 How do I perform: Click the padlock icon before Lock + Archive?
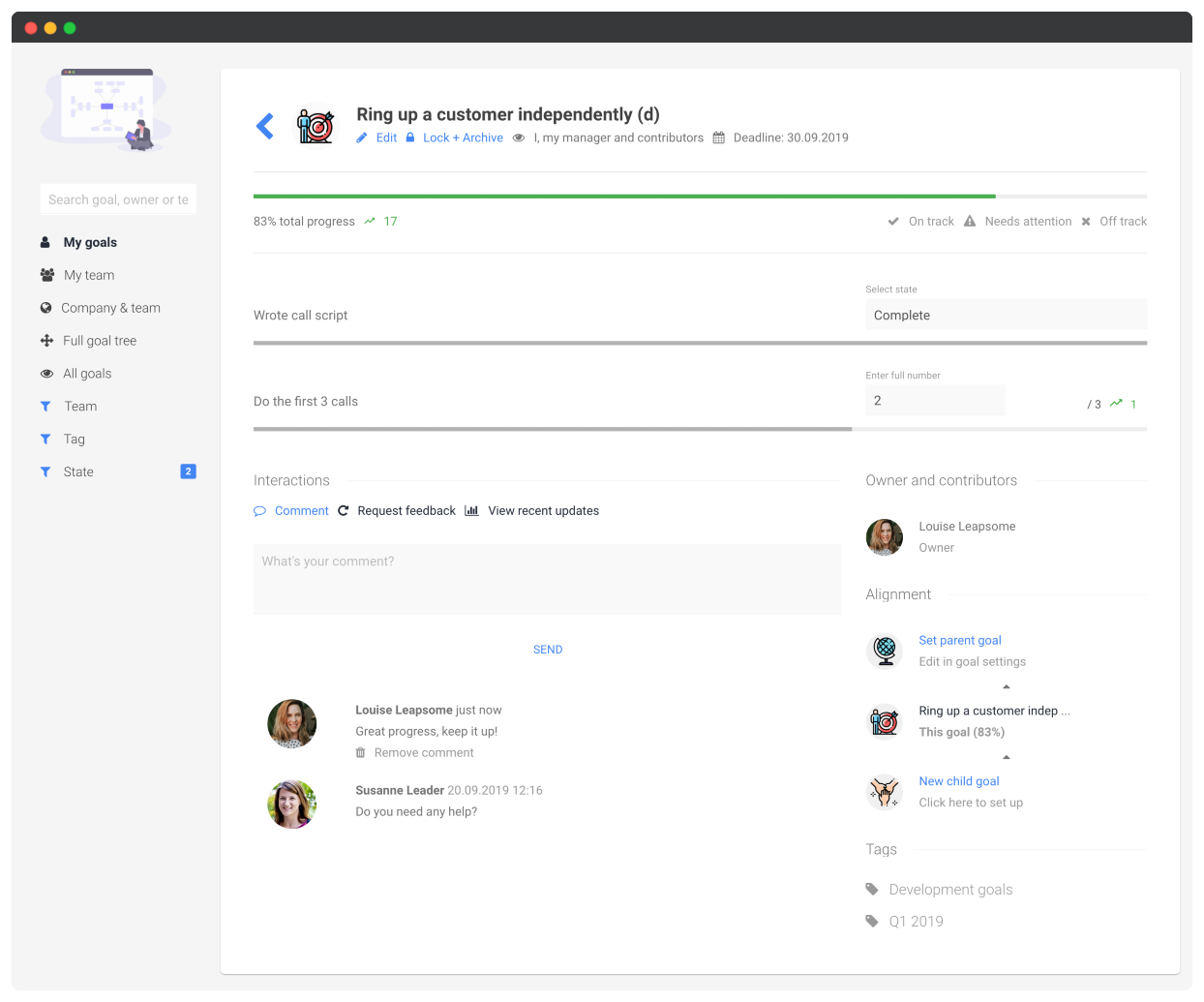410,137
